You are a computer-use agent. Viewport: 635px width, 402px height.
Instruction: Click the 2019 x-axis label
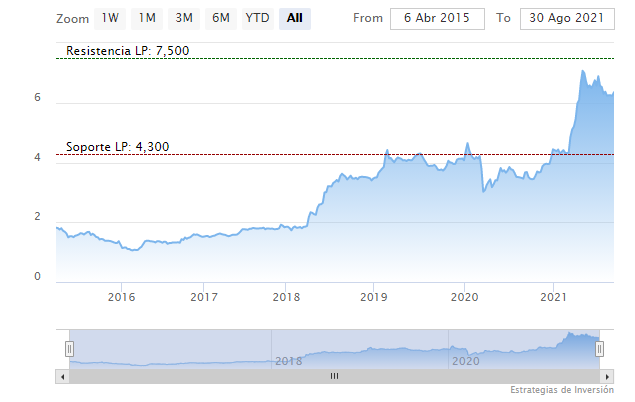click(373, 297)
